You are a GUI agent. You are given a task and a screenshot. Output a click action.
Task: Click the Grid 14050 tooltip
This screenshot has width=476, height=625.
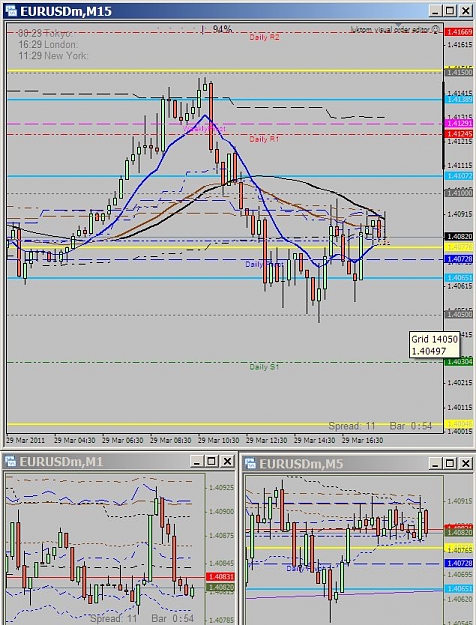434,345
